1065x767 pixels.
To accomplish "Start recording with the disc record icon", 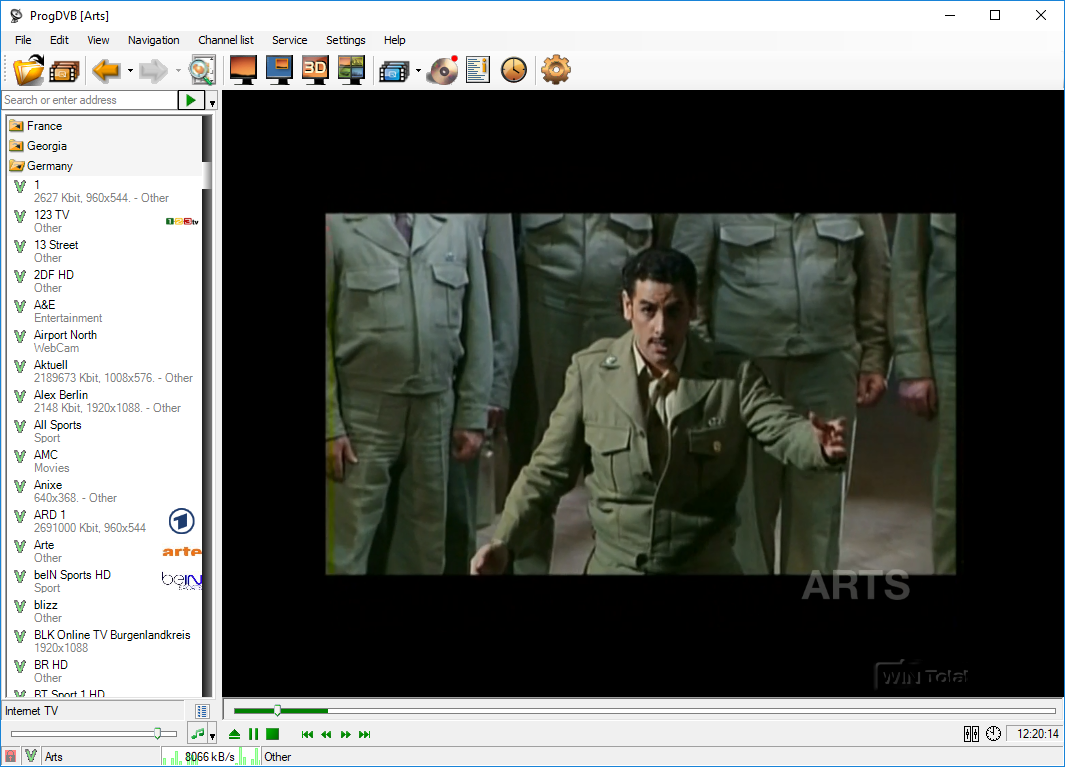I will point(442,70).
